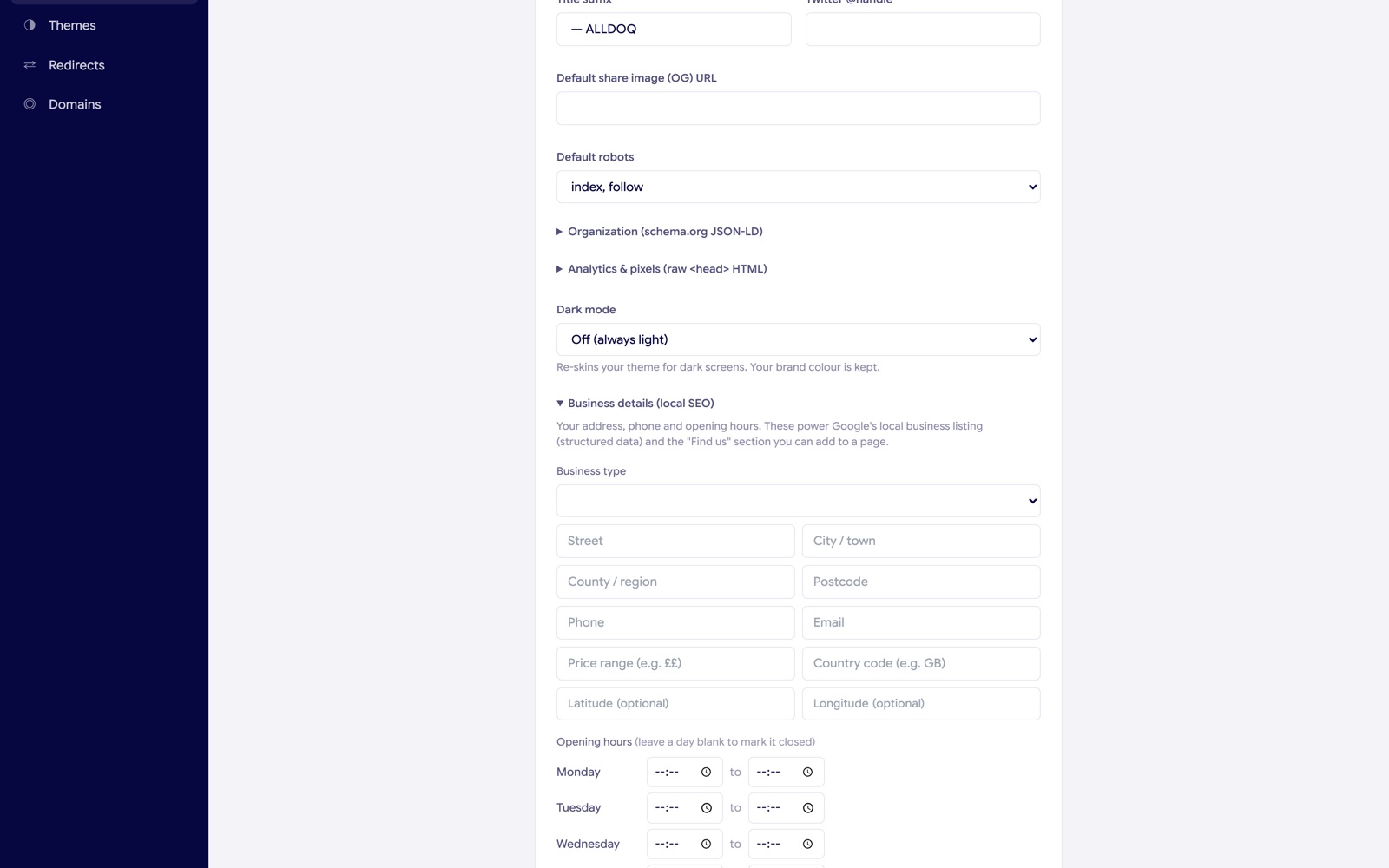Open the Dark mode dropdown
The width and height of the screenshot is (1389, 868).
click(798, 339)
